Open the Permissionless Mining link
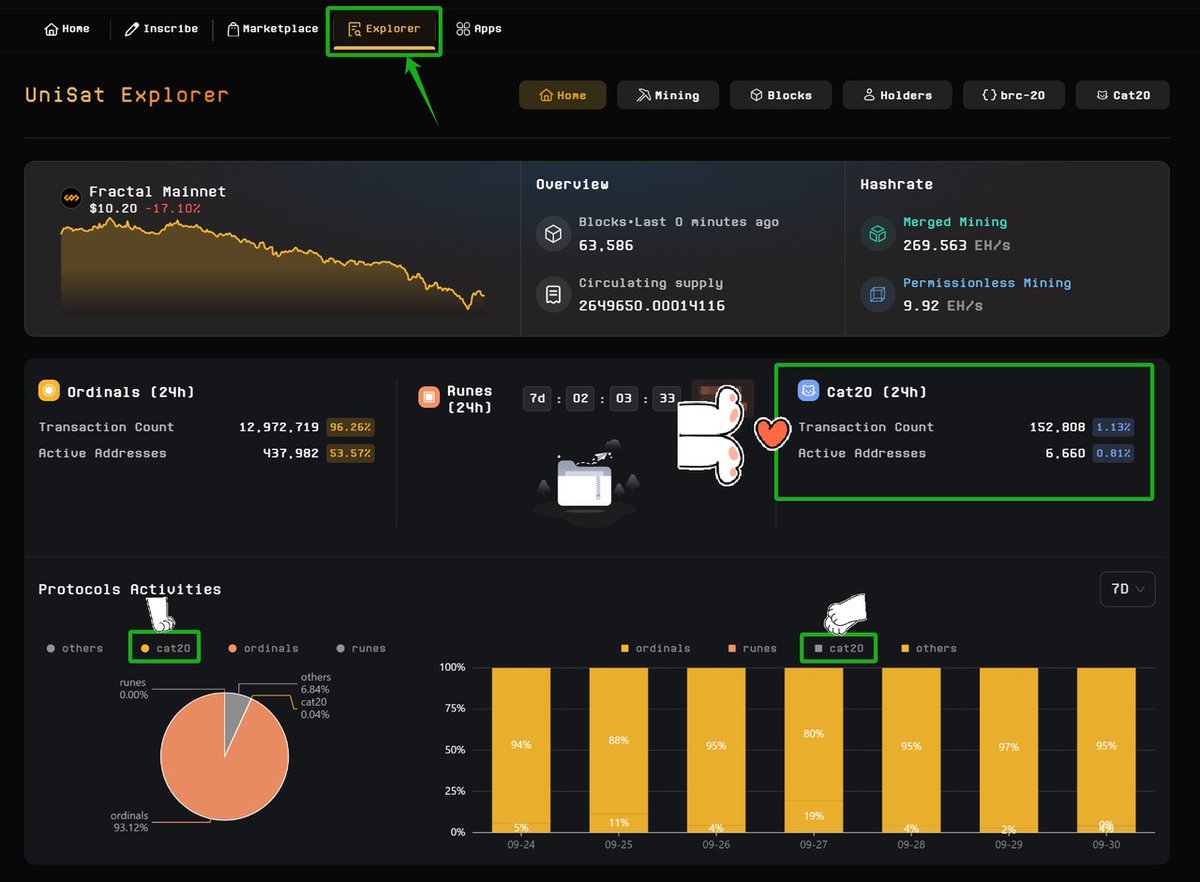Screen dimensions: 1200x882 (x=987, y=283)
